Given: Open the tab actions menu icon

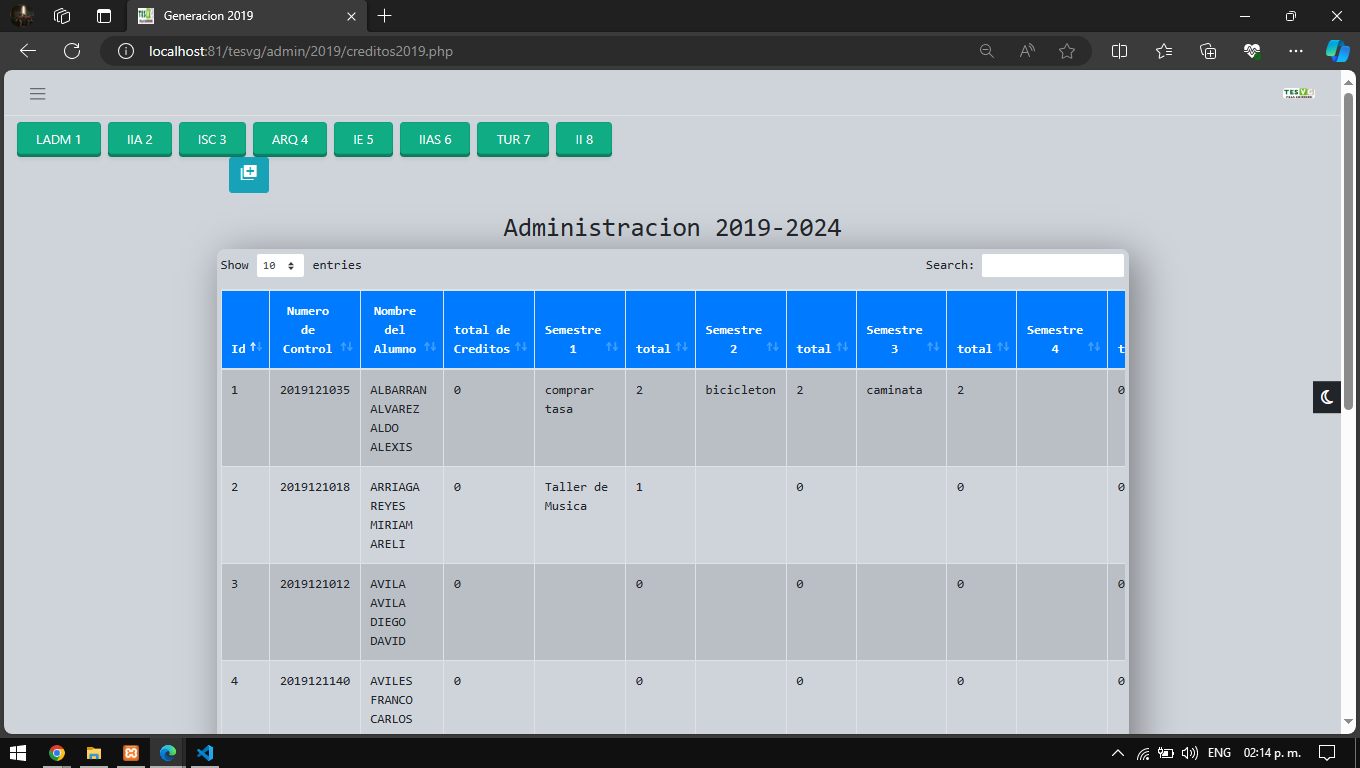Looking at the screenshot, I should [104, 16].
